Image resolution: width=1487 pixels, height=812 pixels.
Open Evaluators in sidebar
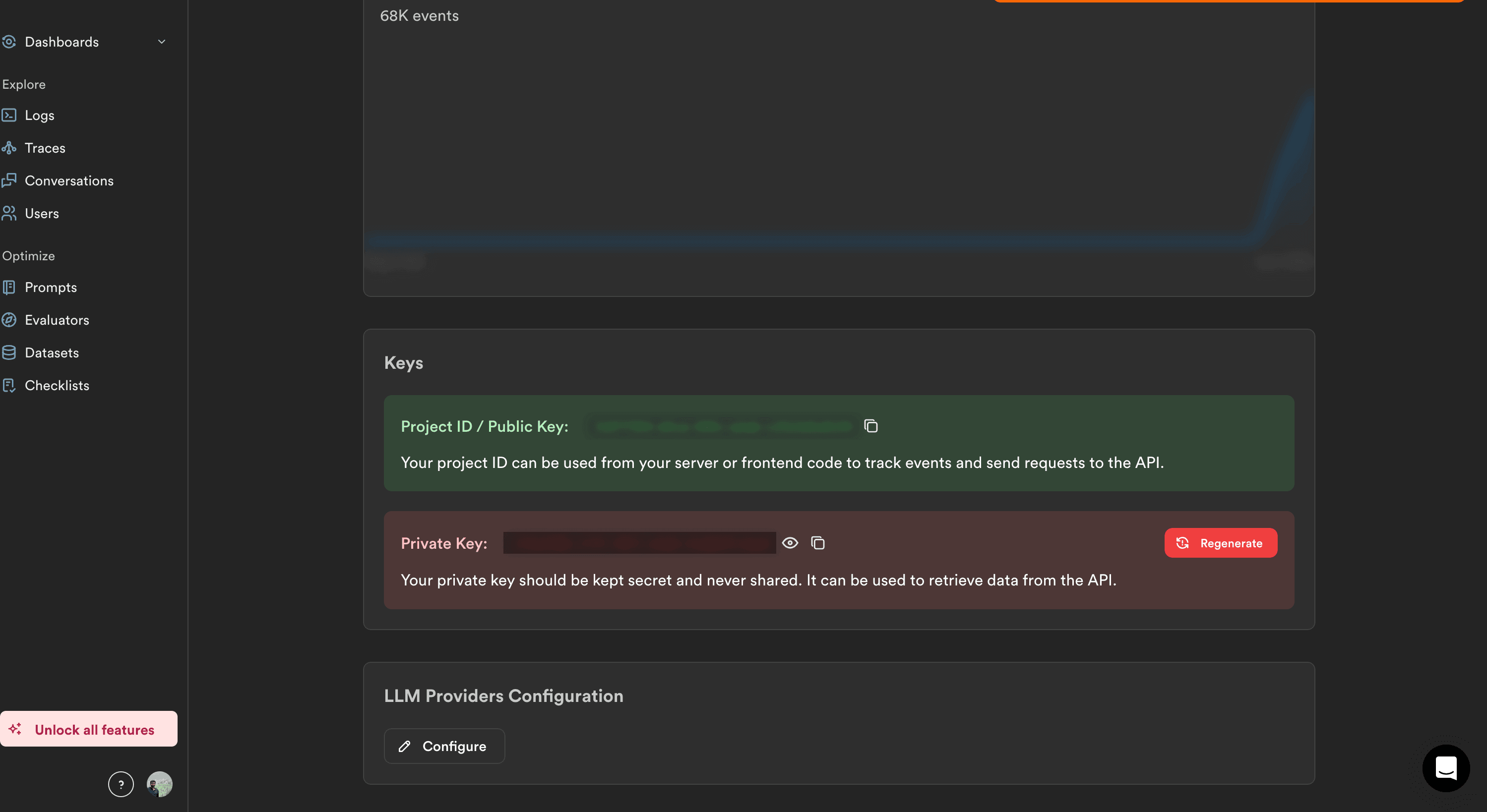tap(57, 320)
